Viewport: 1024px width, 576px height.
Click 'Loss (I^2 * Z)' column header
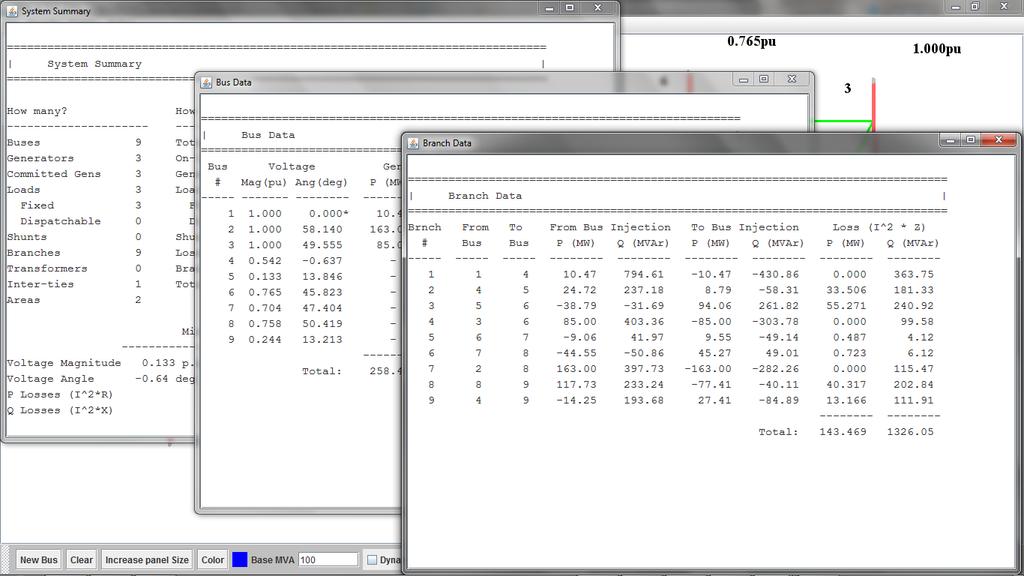point(878,227)
